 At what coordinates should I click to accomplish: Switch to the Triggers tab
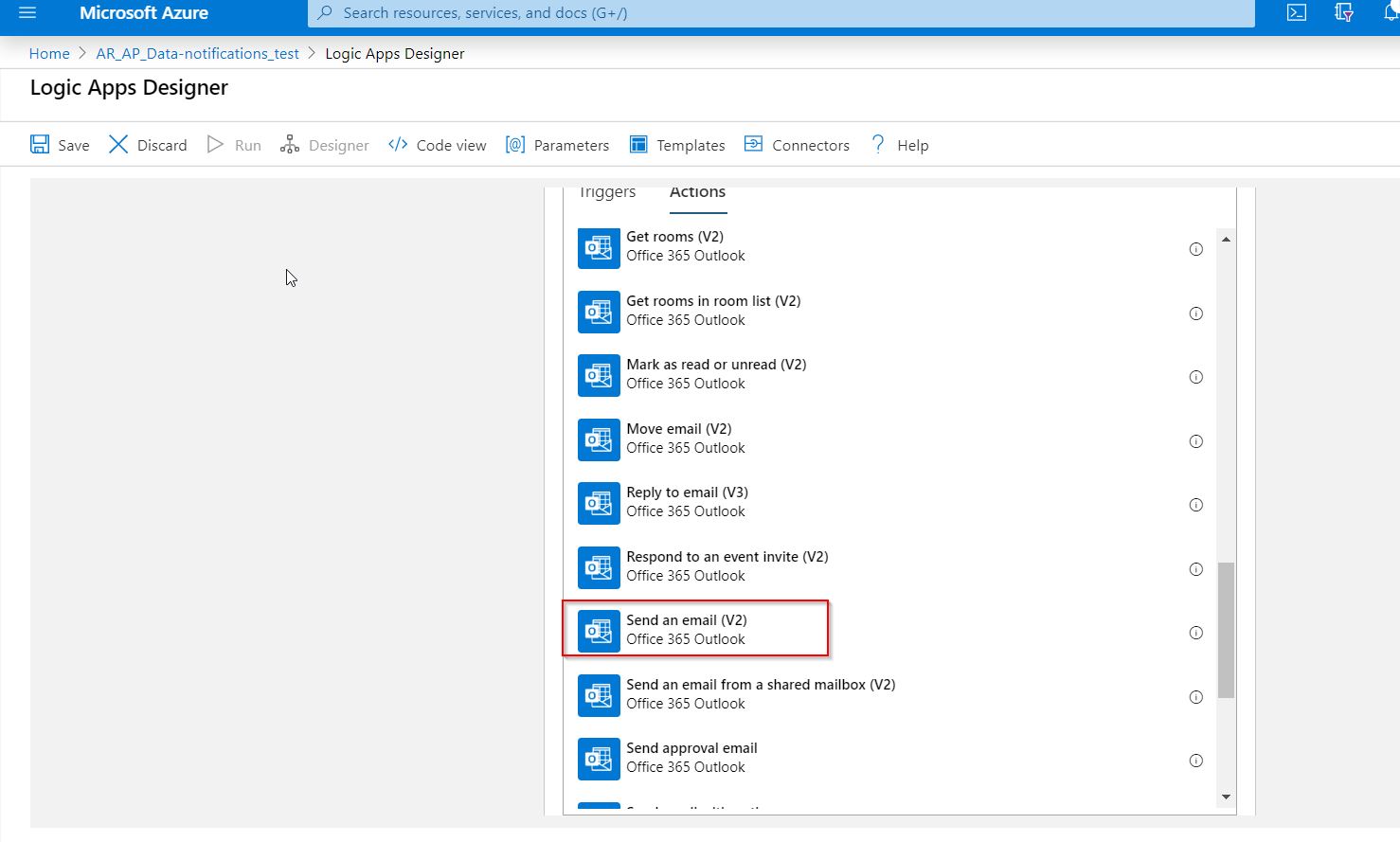click(607, 192)
